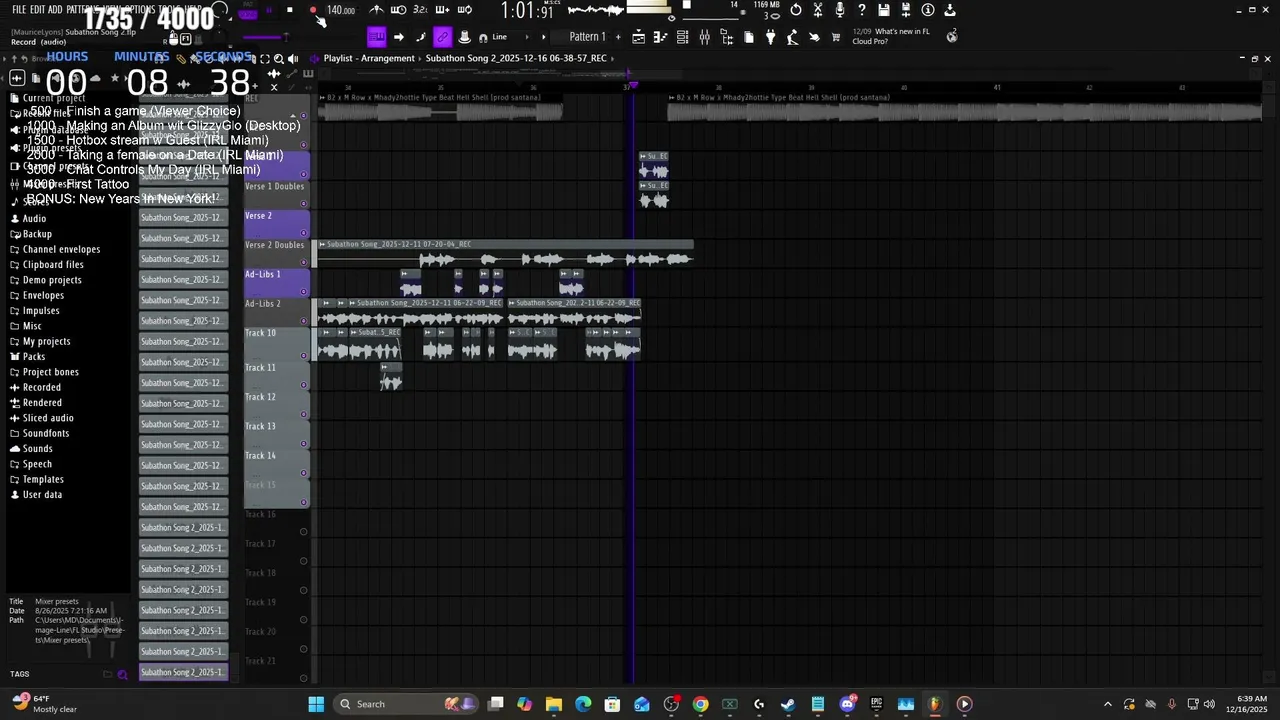Expand the Impulses folder

pos(41,311)
